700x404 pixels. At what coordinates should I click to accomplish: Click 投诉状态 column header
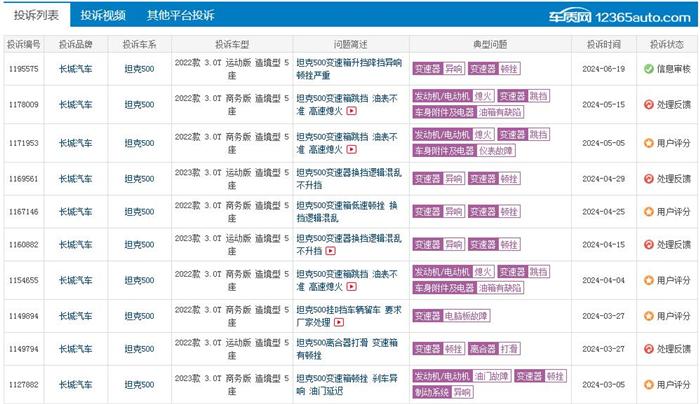click(667, 45)
